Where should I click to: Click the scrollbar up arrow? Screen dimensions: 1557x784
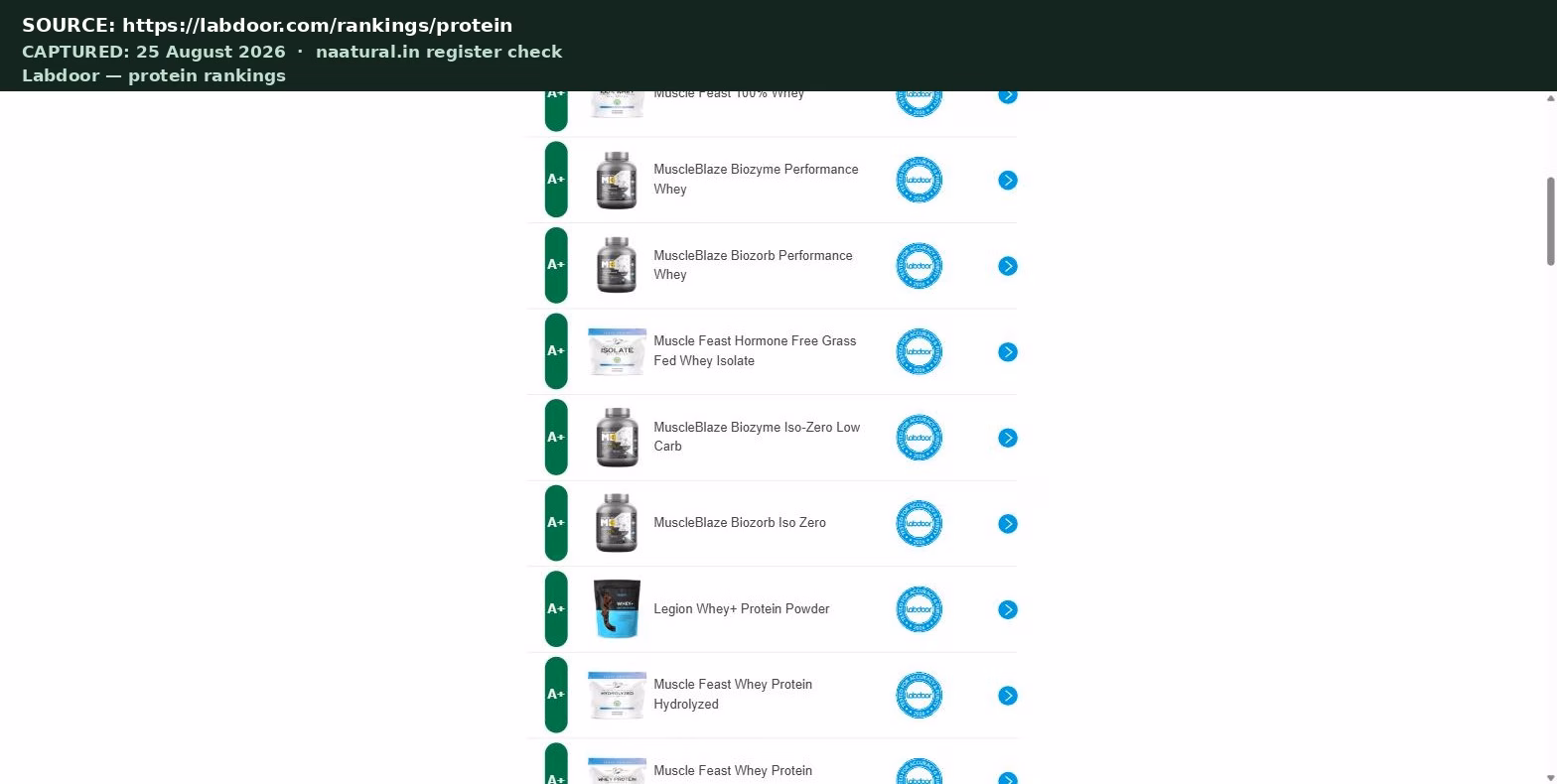coord(1551,98)
